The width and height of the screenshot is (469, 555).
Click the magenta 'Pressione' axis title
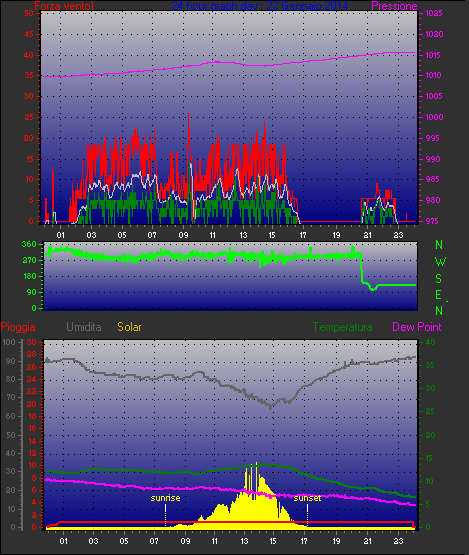click(x=394, y=6)
